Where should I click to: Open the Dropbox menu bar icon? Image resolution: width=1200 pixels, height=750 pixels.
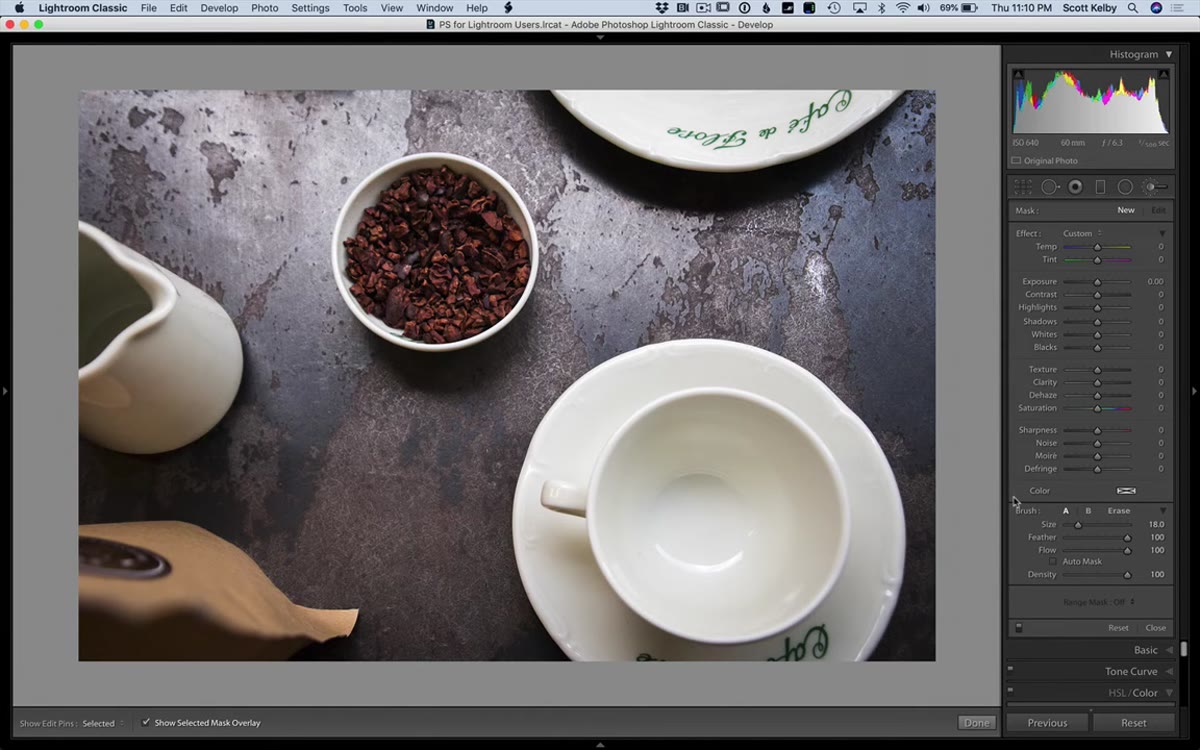[x=661, y=8]
